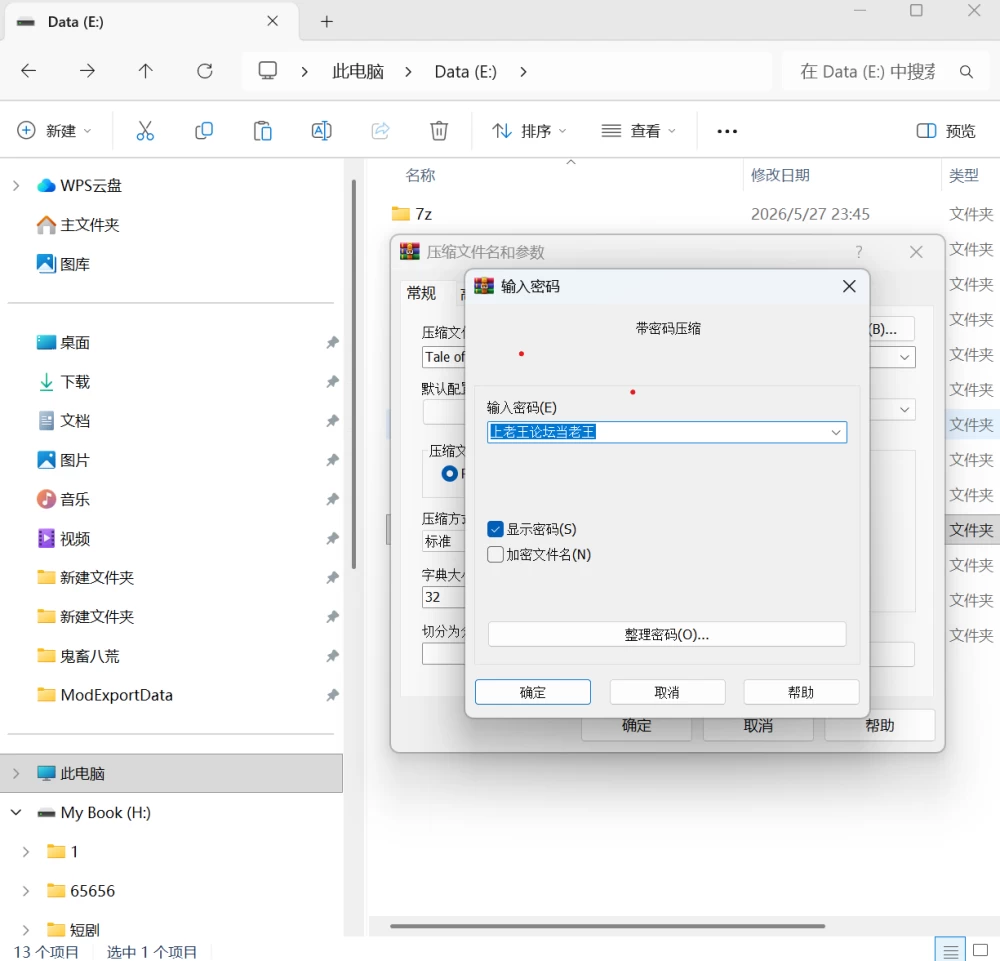Collapse the My Book (H:) node
Screen dimensions: 1000x961
pyautogui.click(x=17, y=812)
